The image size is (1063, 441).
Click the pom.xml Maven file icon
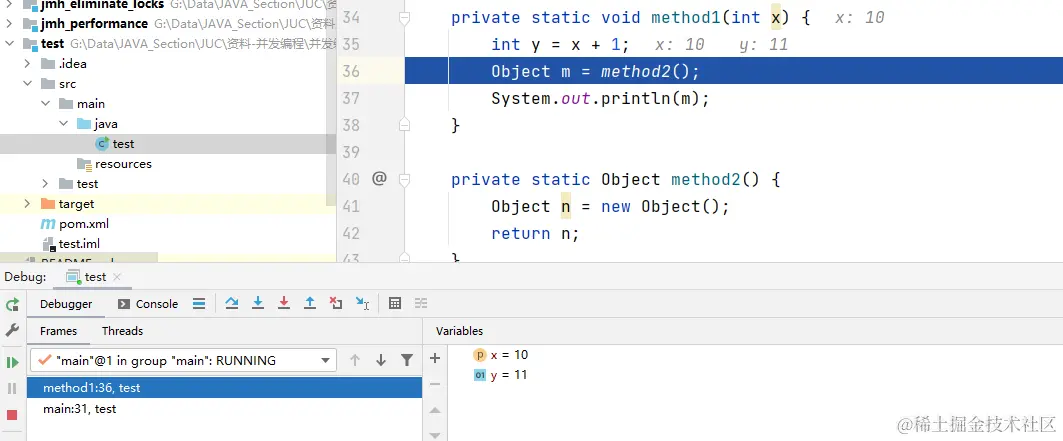click(x=47, y=224)
